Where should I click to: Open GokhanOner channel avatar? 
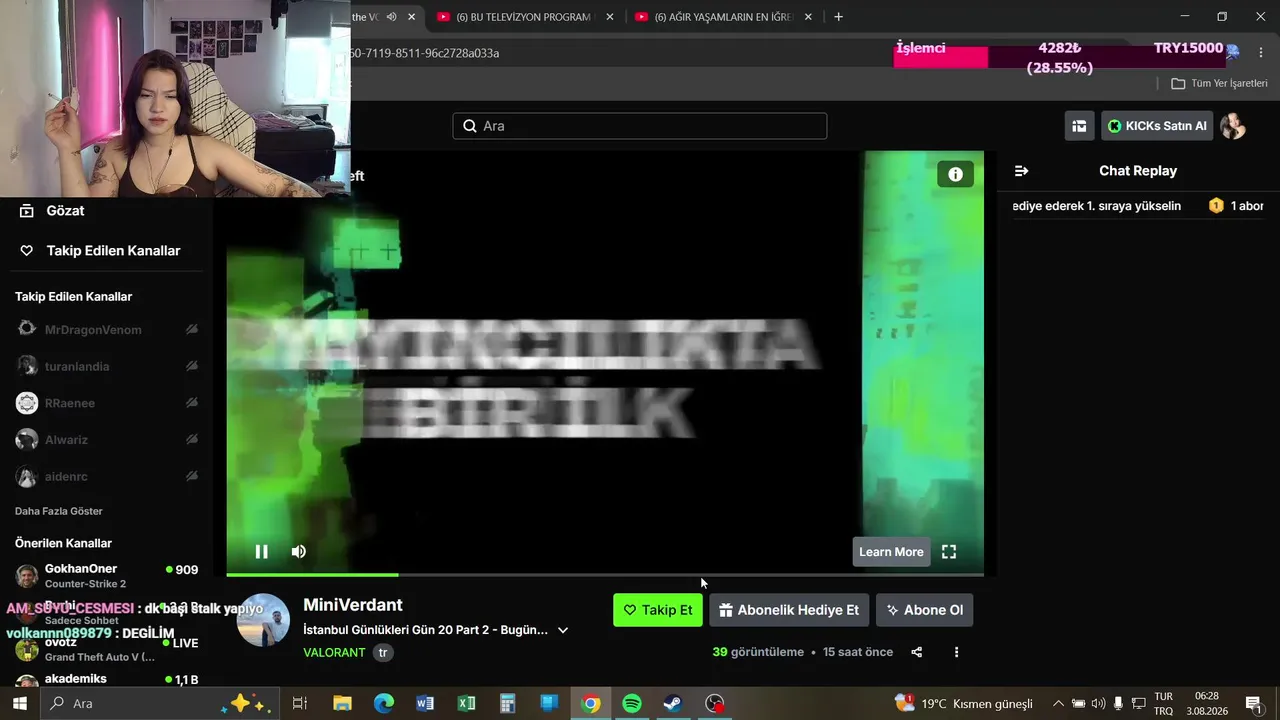(27, 576)
